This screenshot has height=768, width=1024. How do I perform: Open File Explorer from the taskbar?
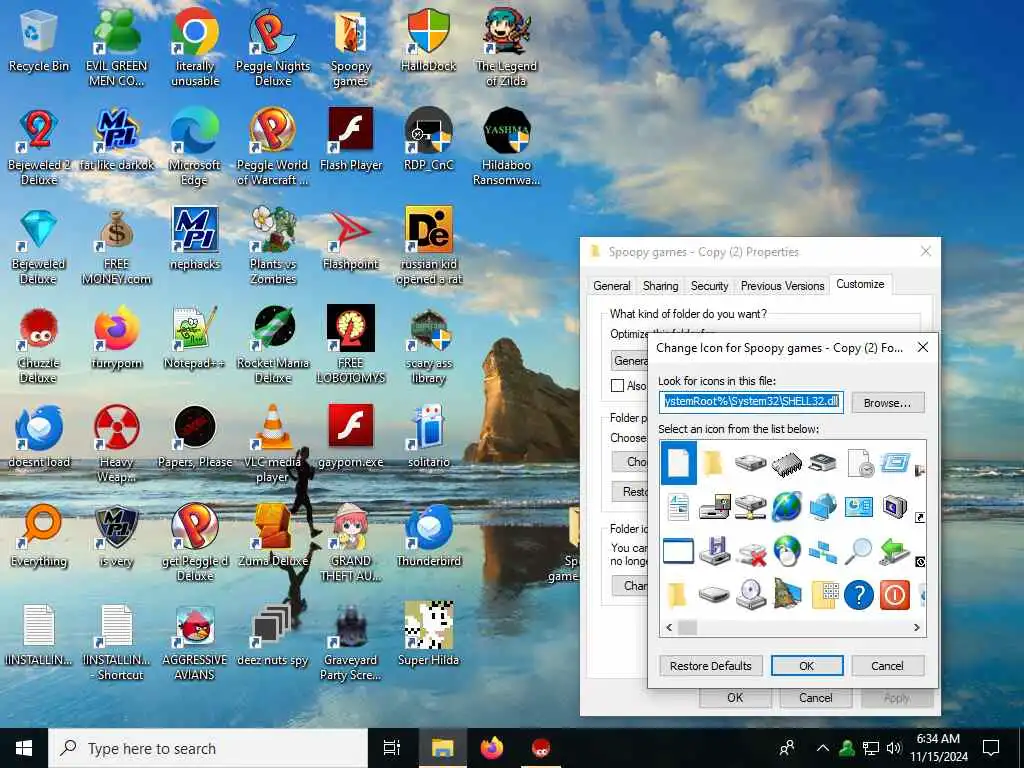pyautogui.click(x=442, y=748)
